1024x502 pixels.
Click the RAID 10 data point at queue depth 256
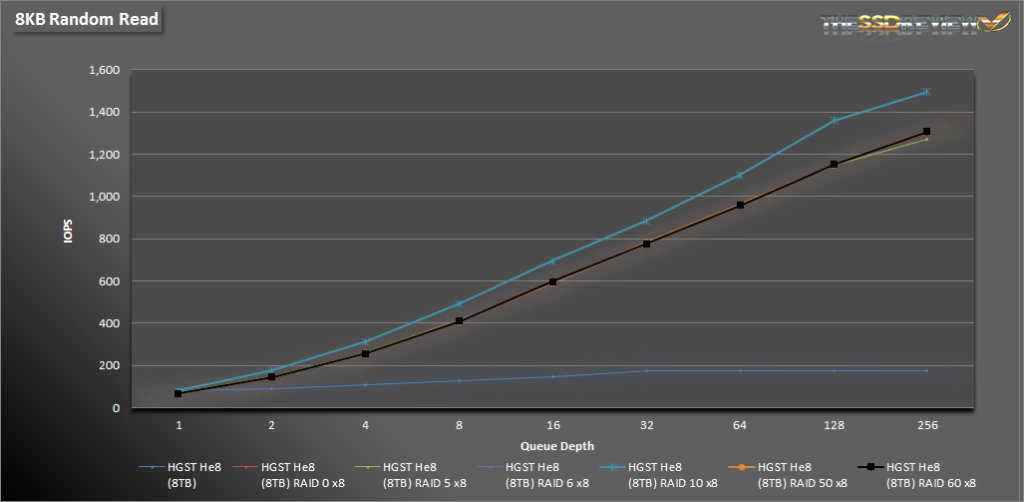926,91
